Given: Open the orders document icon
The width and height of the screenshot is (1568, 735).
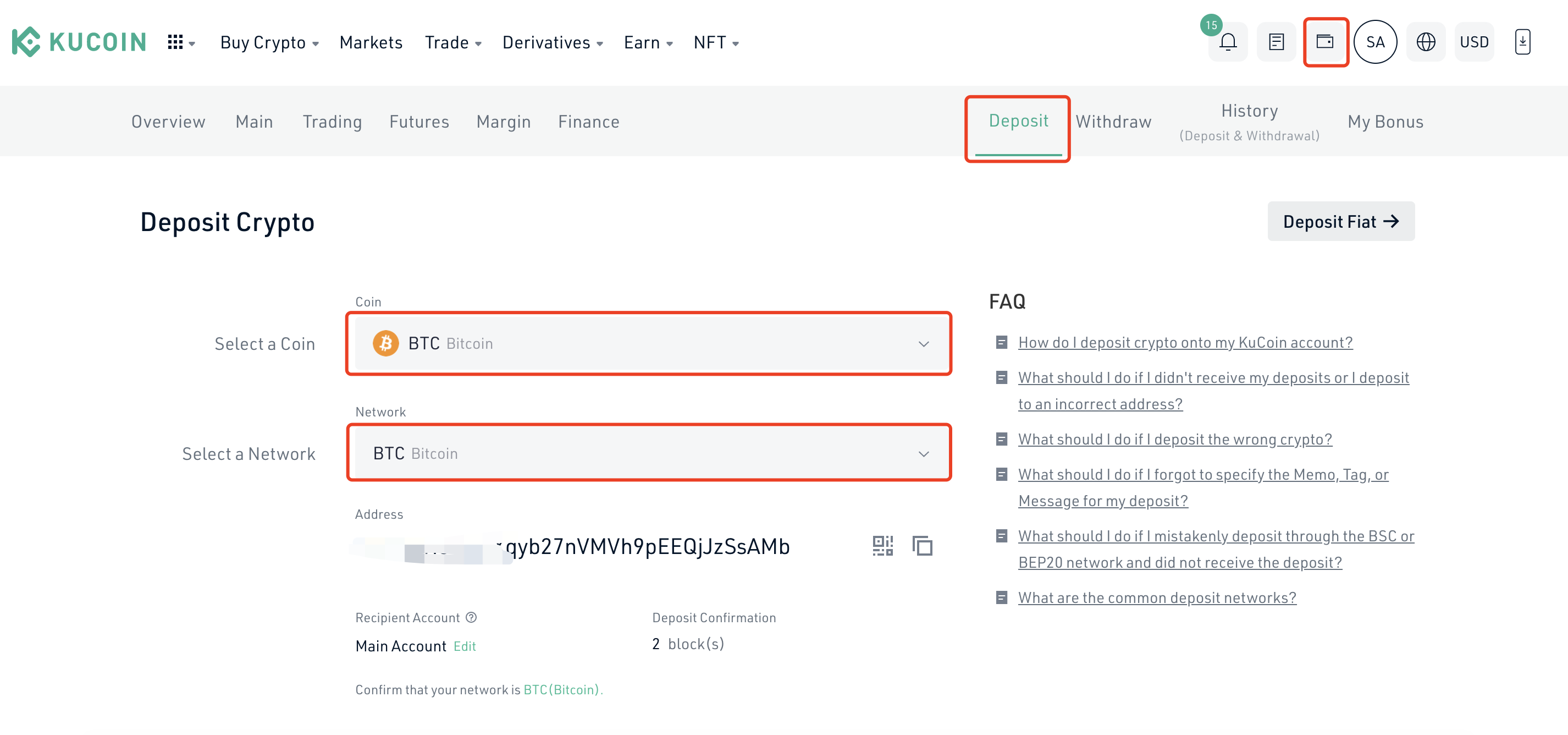Looking at the screenshot, I should coord(1276,42).
